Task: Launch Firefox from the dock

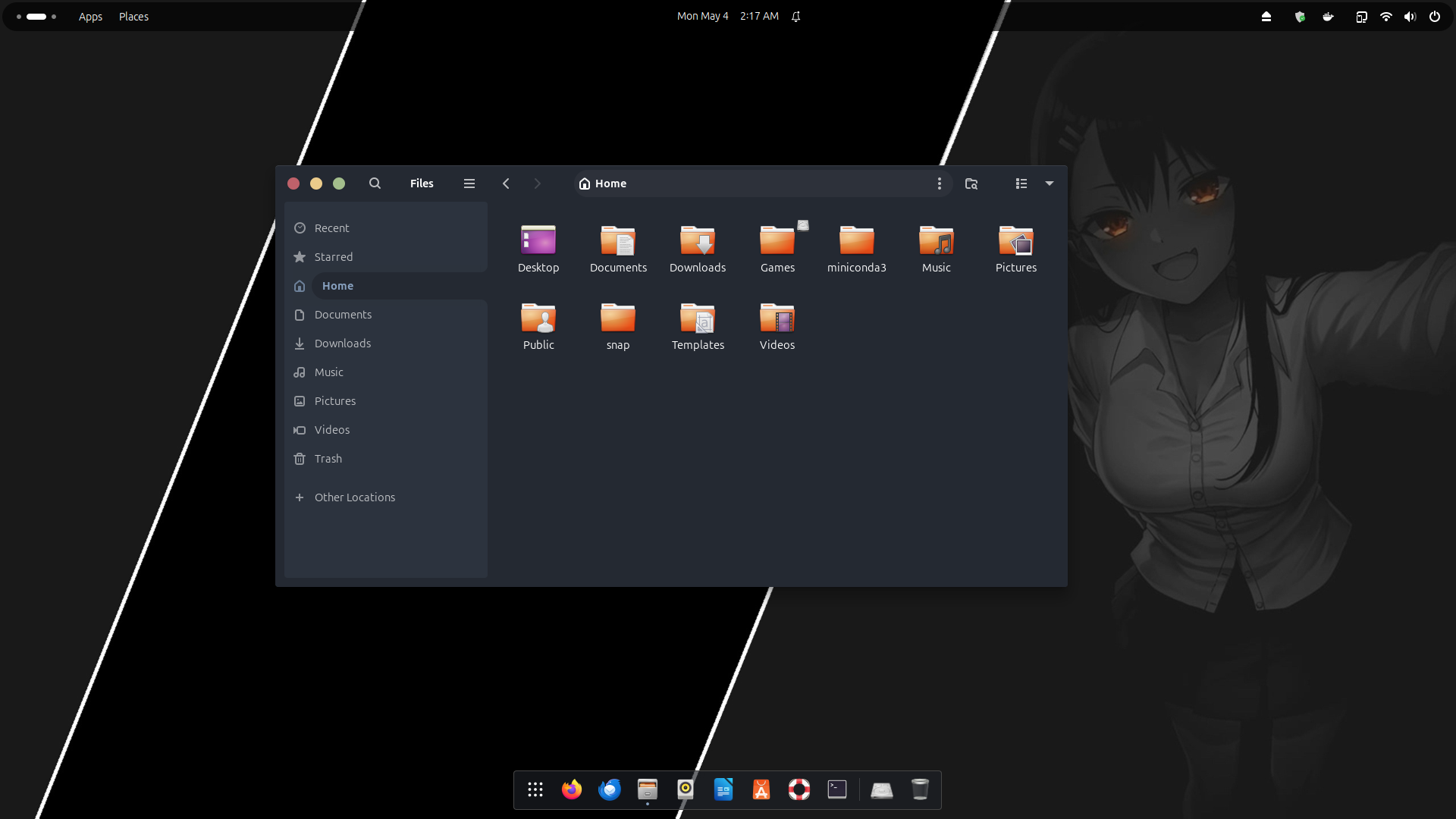Action: click(572, 789)
